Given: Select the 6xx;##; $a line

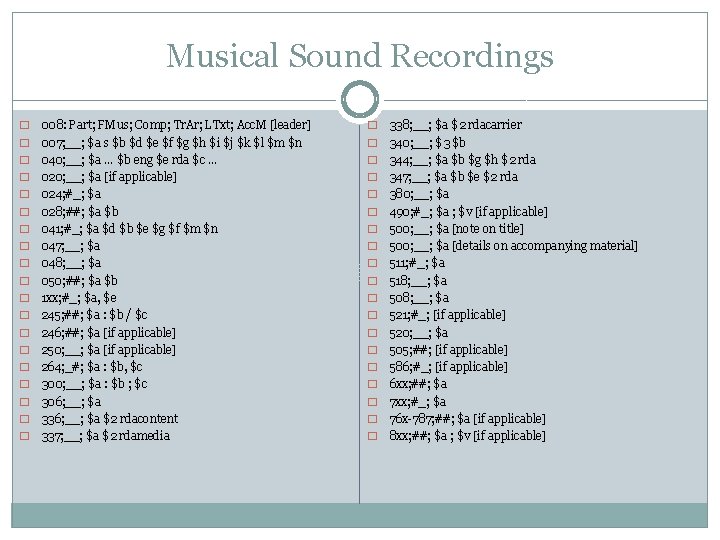Looking at the screenshot, I should [418, 384].
